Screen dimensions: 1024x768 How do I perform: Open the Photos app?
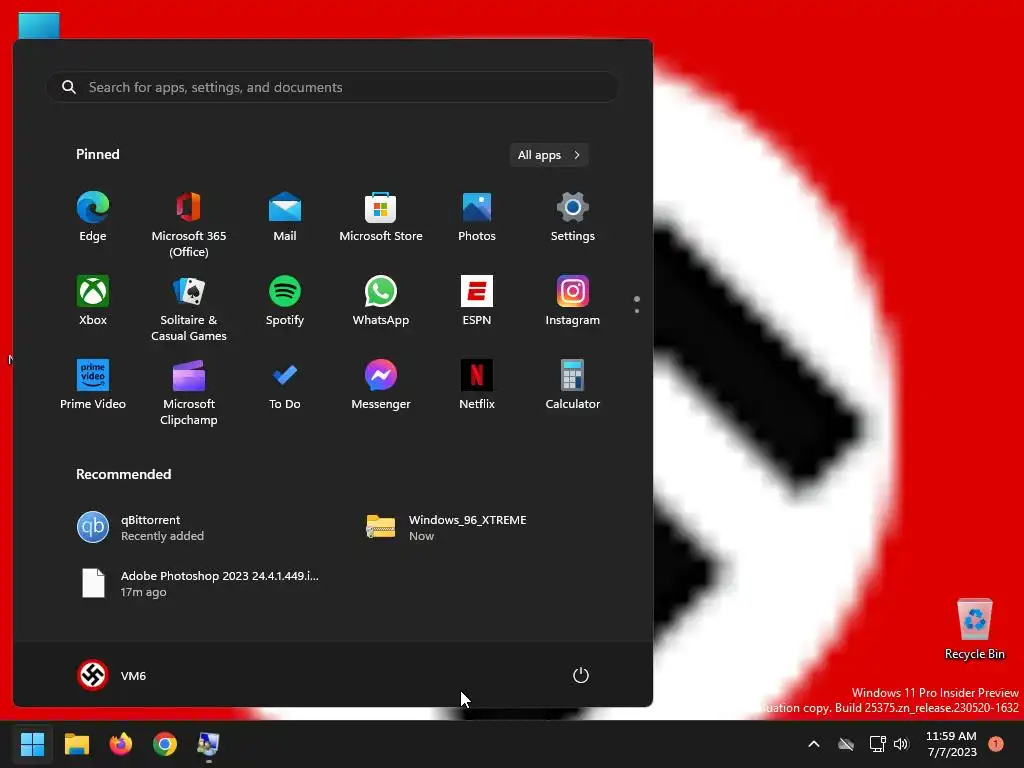point(477,217)
